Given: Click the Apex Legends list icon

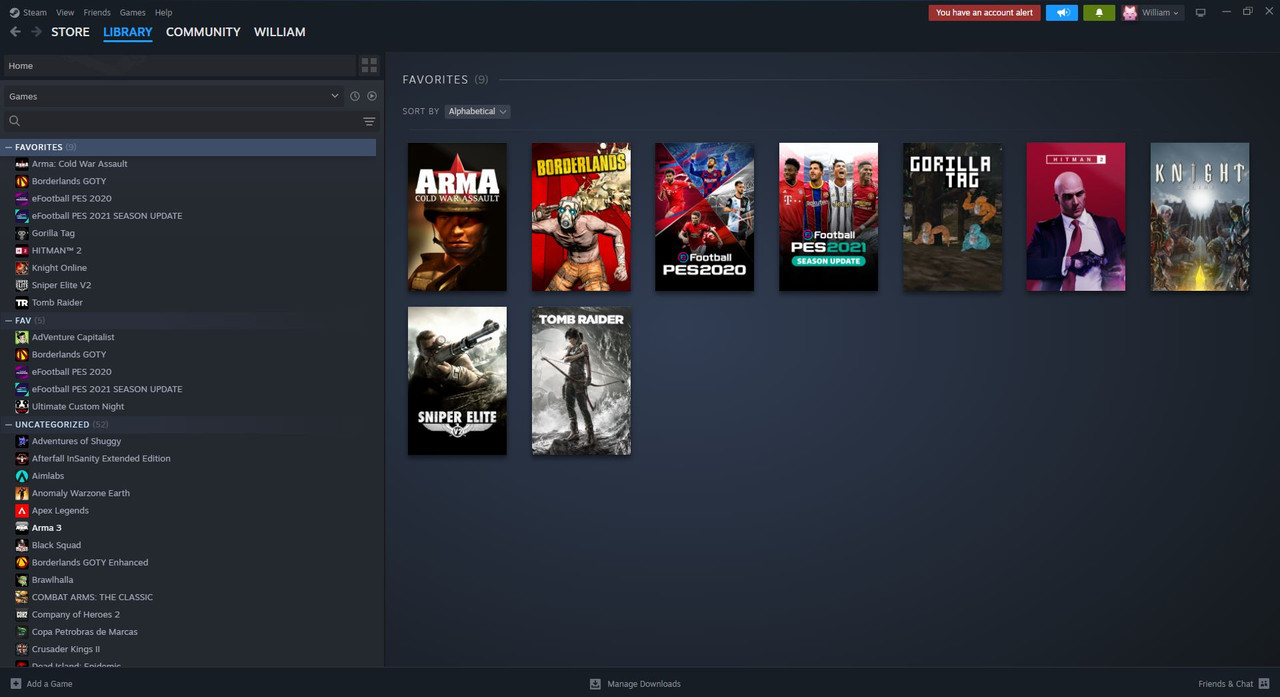Looking at the screenshot, I should (x=22, y=510).
